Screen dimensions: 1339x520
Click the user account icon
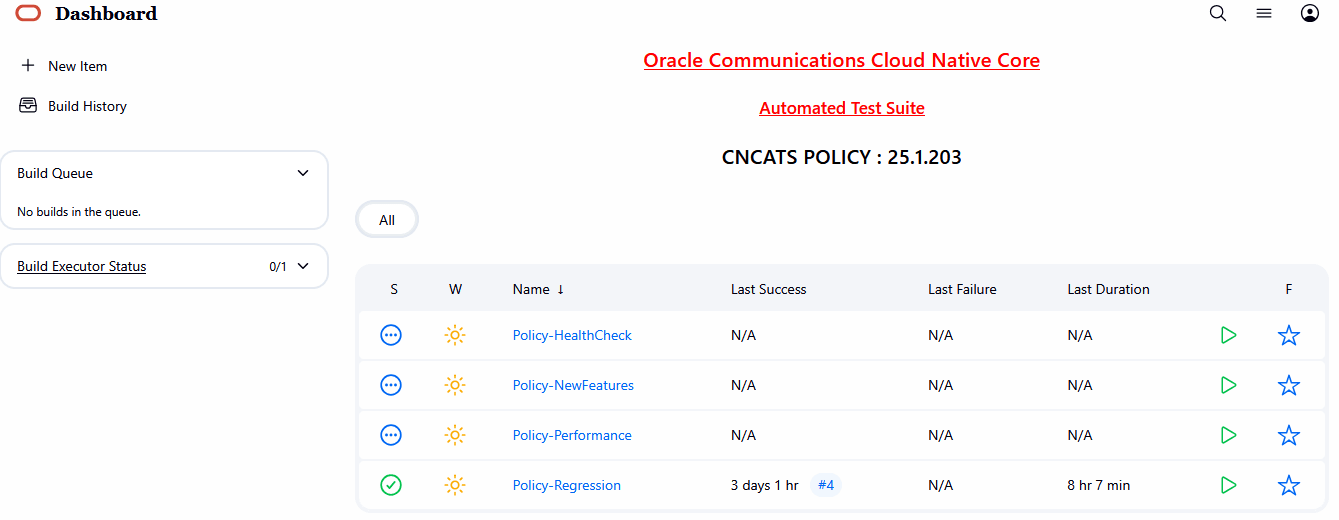coord(1310,13)
